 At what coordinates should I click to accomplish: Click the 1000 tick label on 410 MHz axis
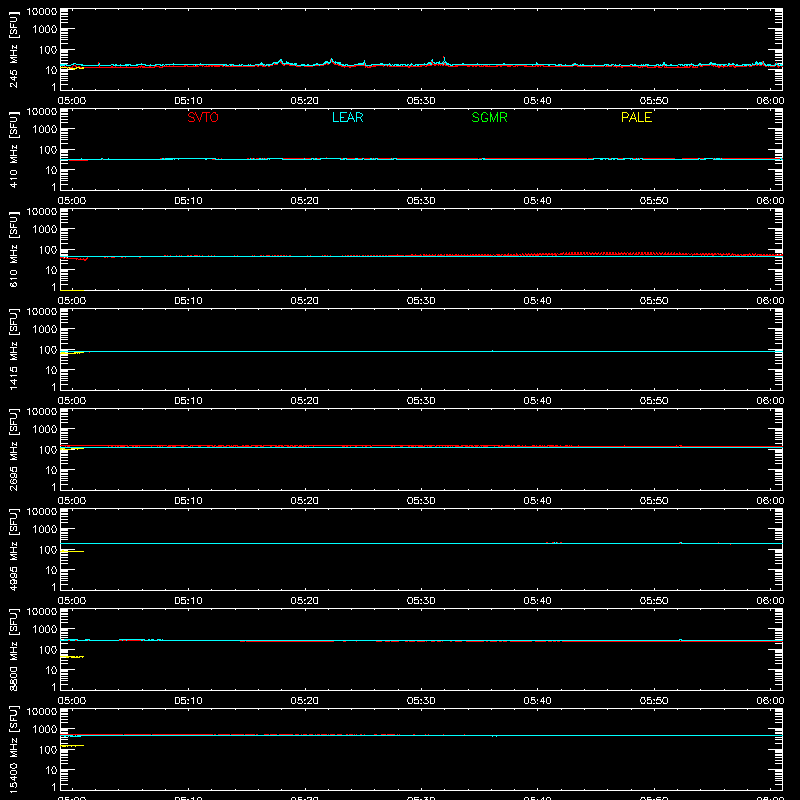pyautogui.click(x=45, y=130)
